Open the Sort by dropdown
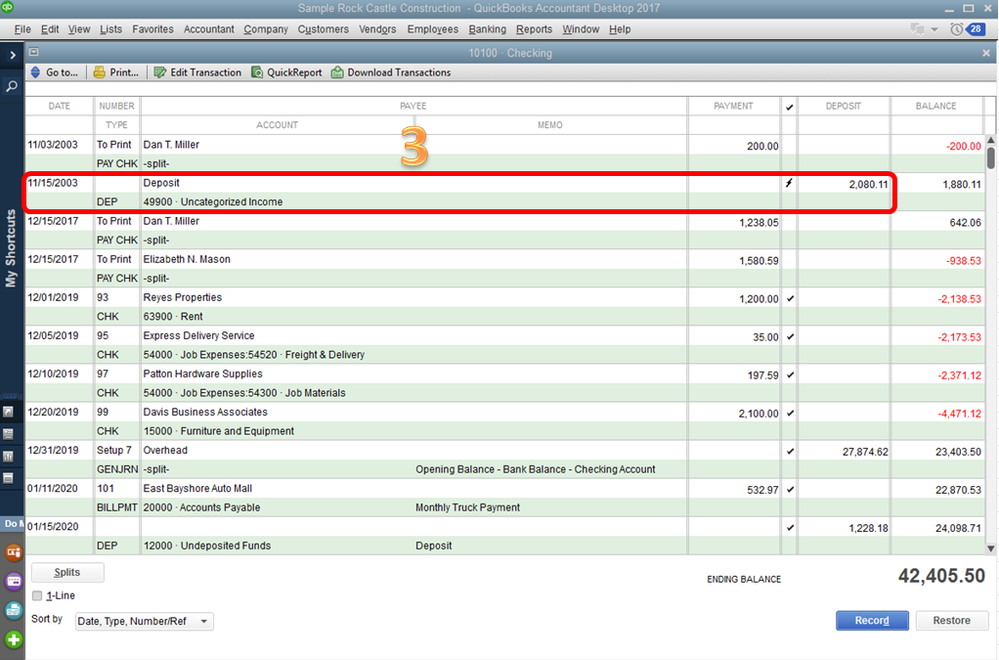The image size is (999, 660). tap(144, 621)
